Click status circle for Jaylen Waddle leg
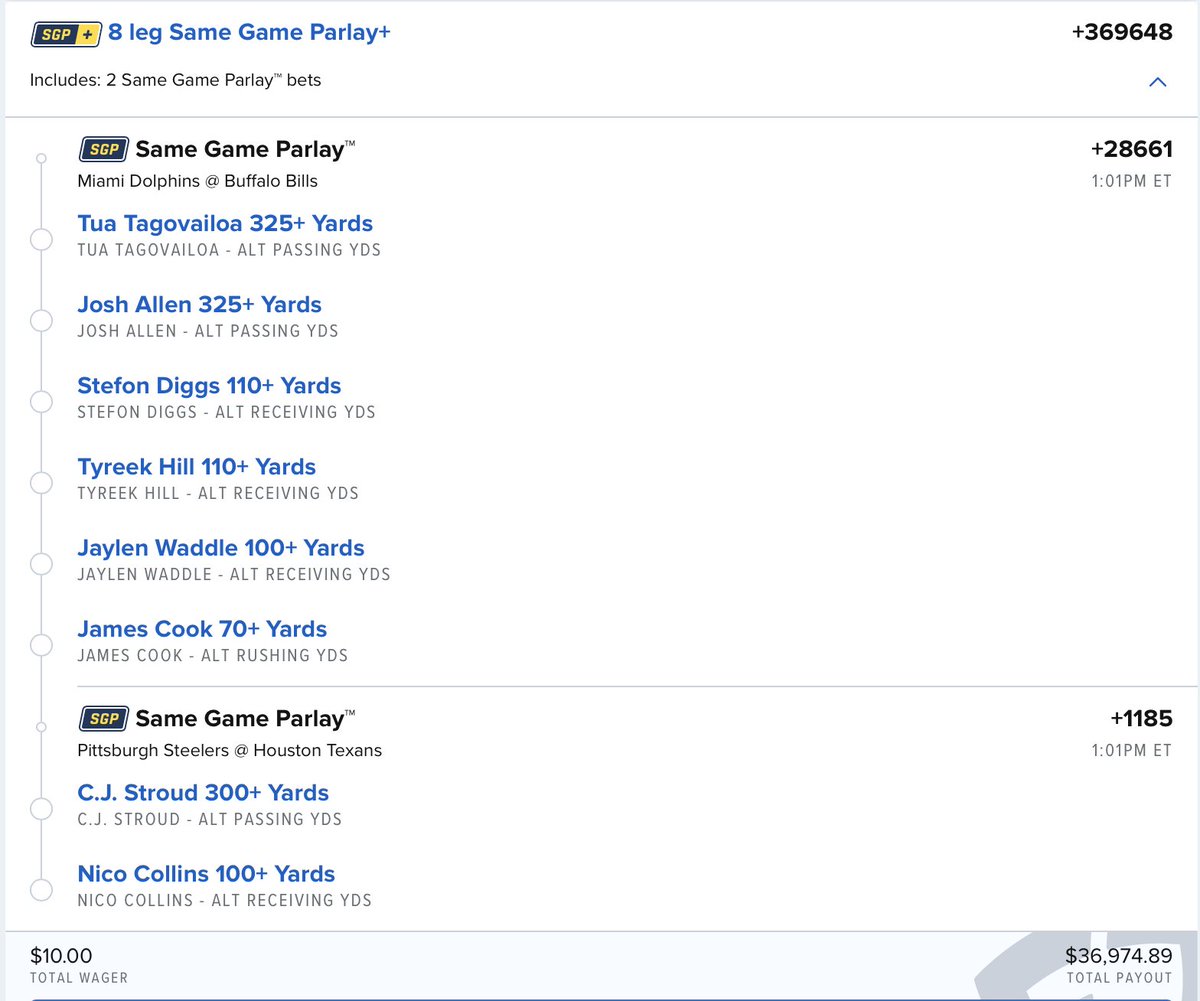 click(41, 564)
